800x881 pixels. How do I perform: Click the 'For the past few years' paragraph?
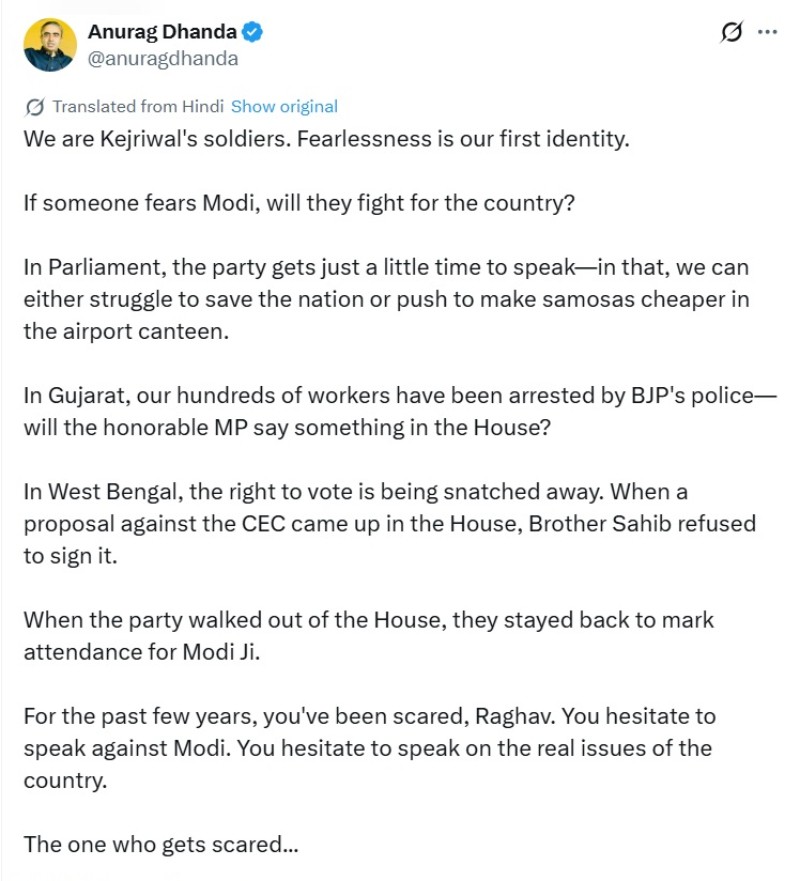(x=368, y=748)
